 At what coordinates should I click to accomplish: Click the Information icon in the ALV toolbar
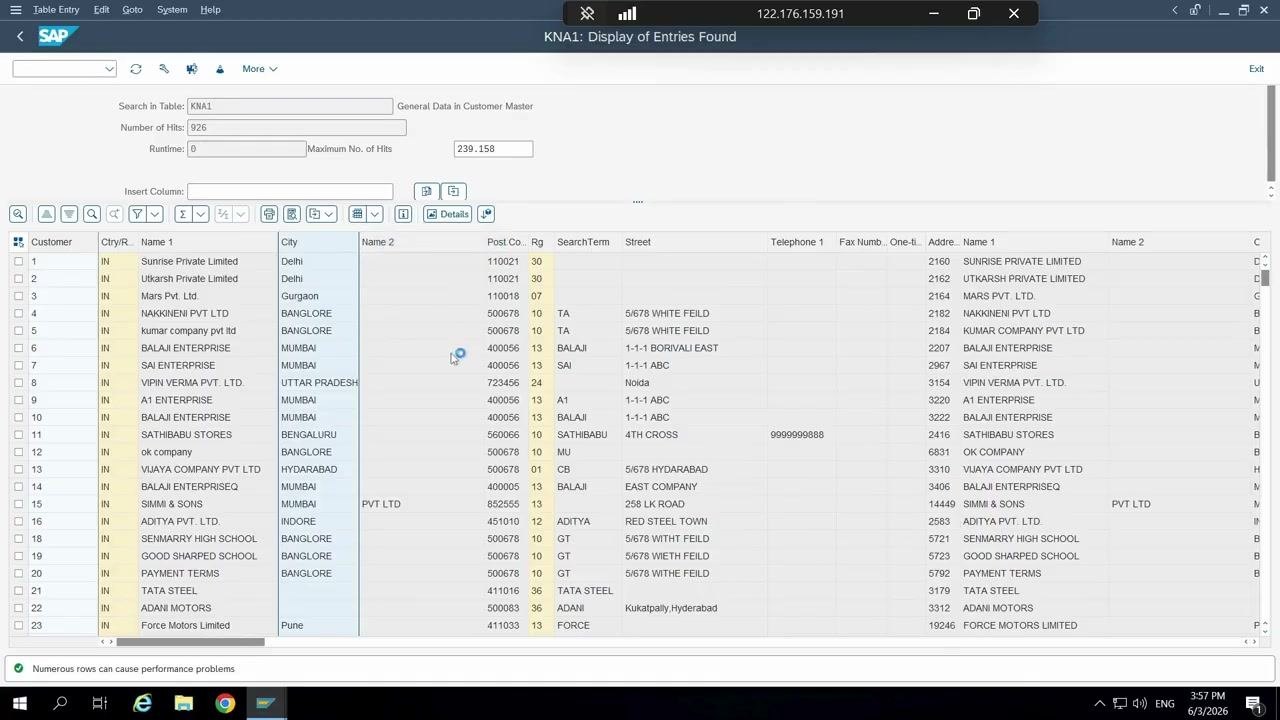point(403,214)
